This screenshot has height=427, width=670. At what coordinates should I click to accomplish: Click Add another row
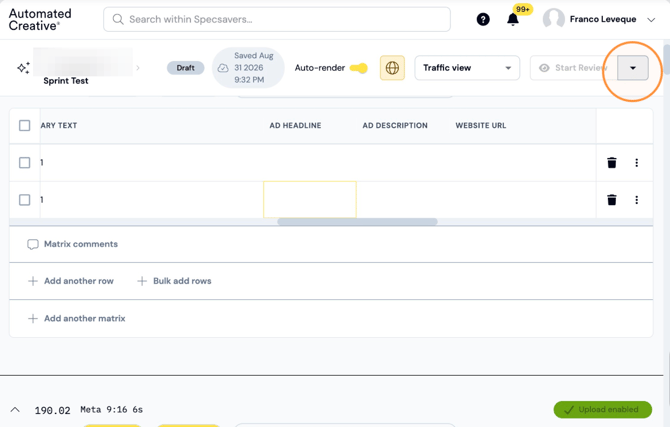[x=79, y=281]
